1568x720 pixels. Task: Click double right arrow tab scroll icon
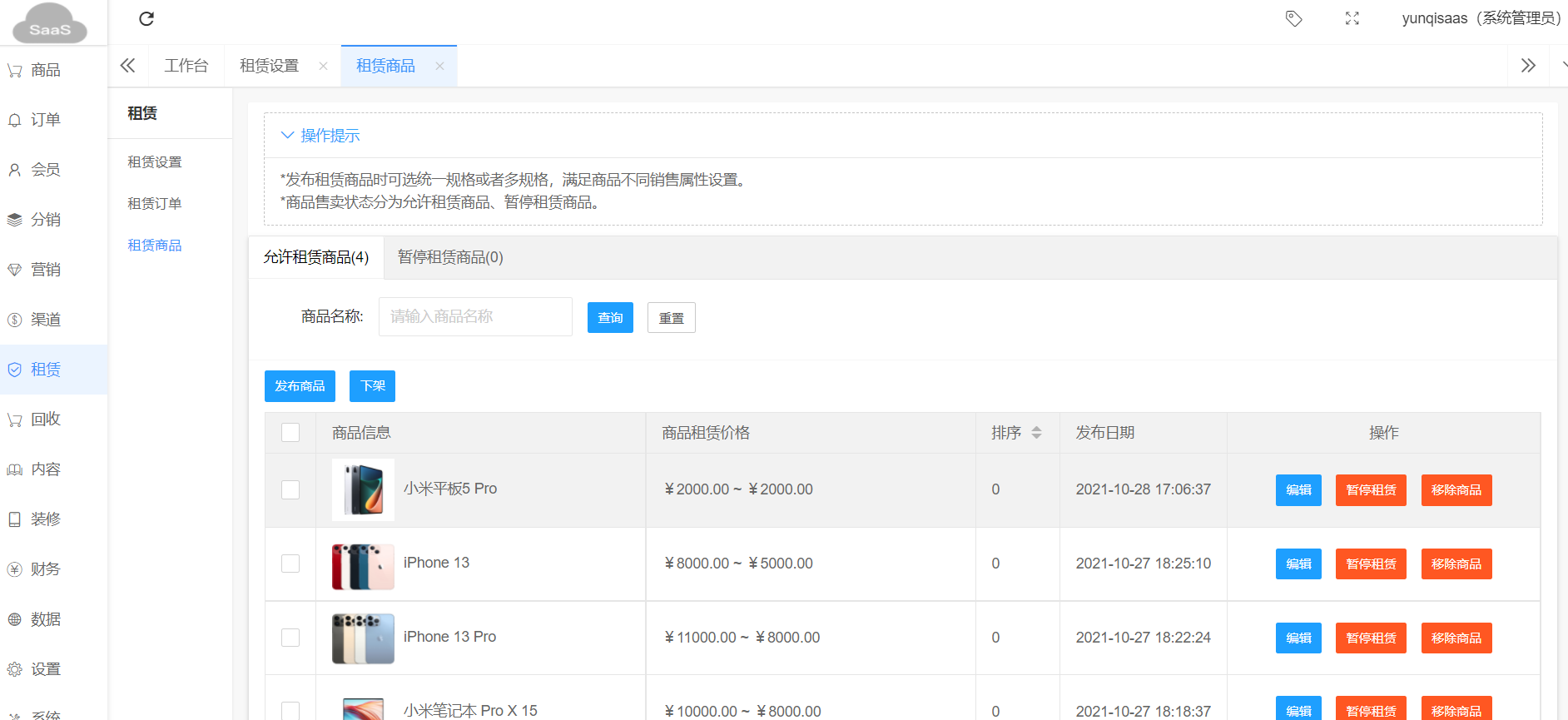point(1528,66)
